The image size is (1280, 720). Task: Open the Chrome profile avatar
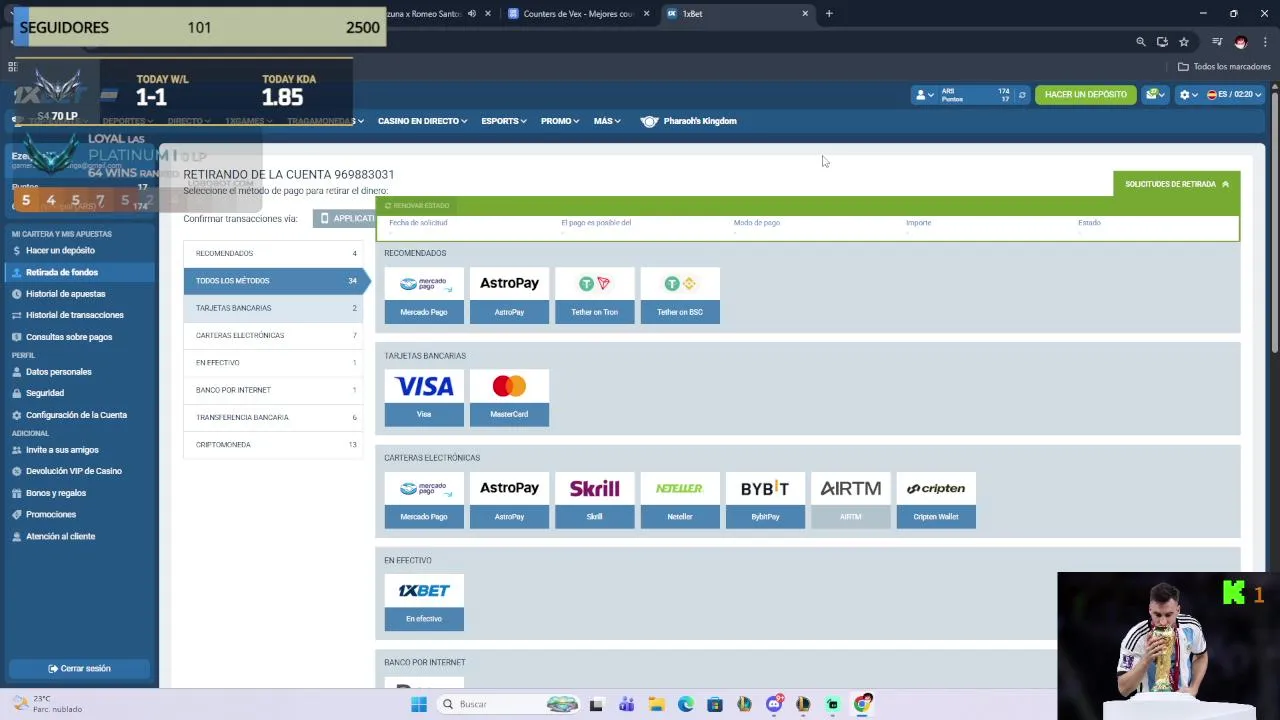coord(1241,42)
